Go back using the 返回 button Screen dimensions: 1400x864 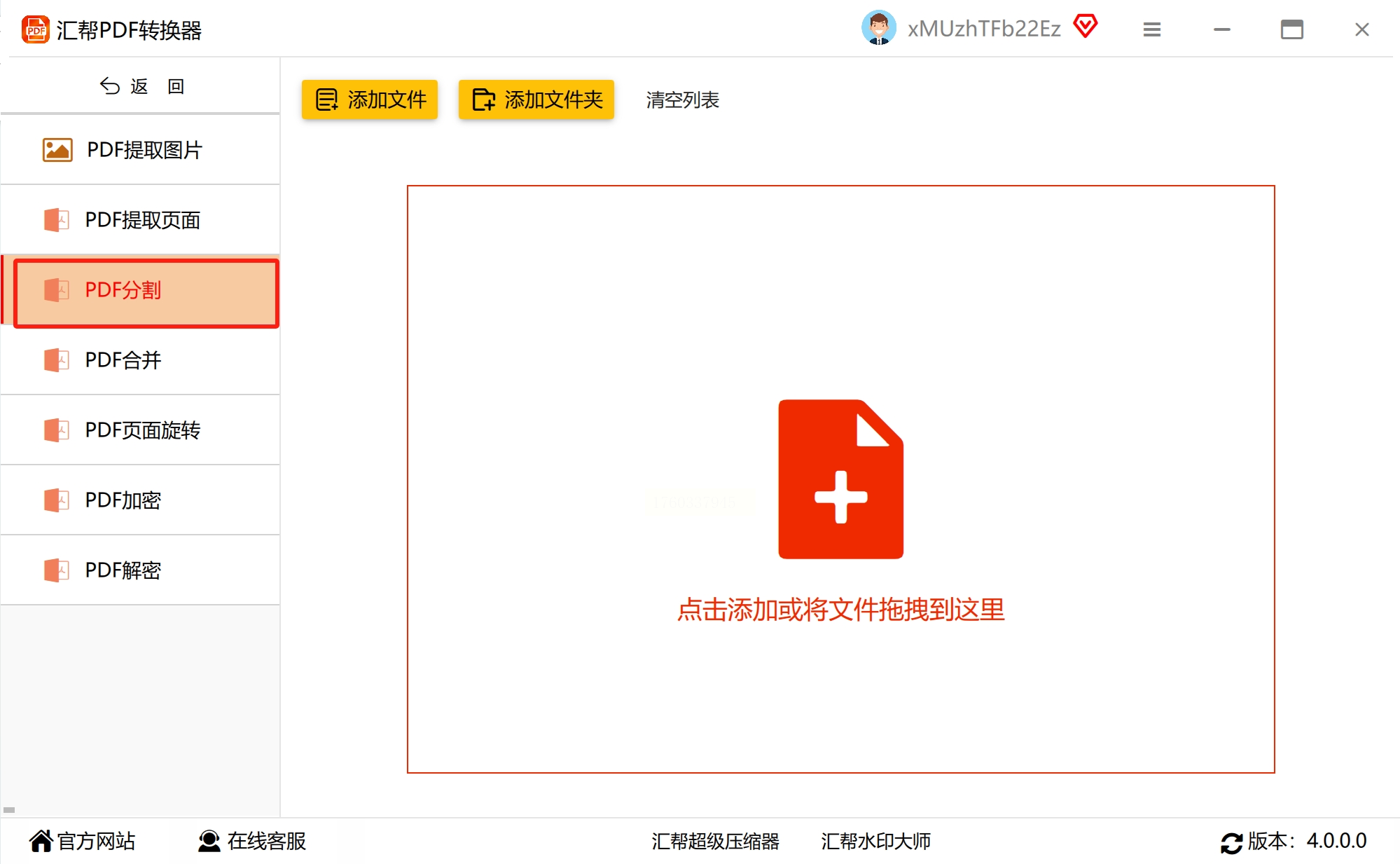(140, 86)
